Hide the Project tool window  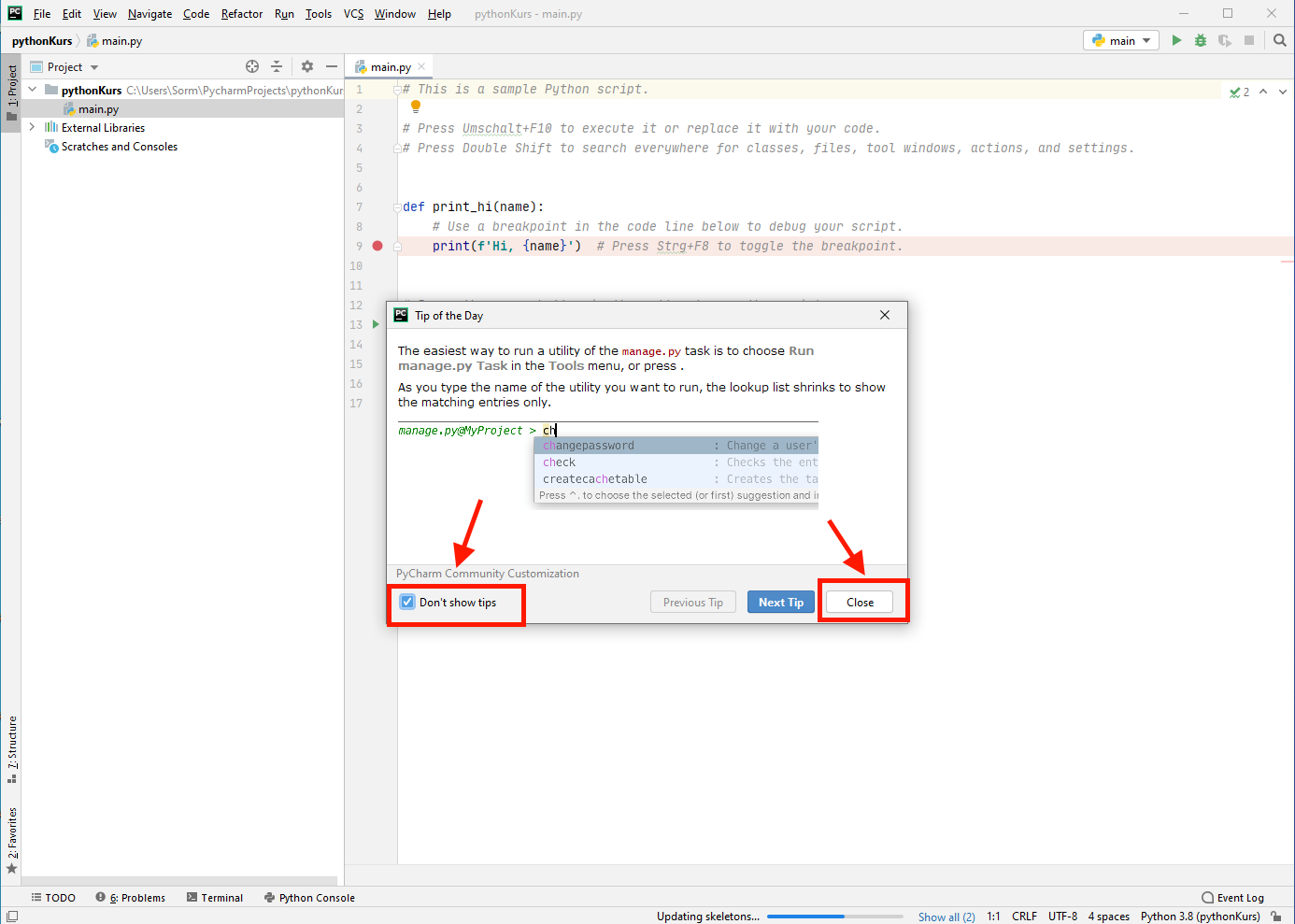(x=332, y=66)
